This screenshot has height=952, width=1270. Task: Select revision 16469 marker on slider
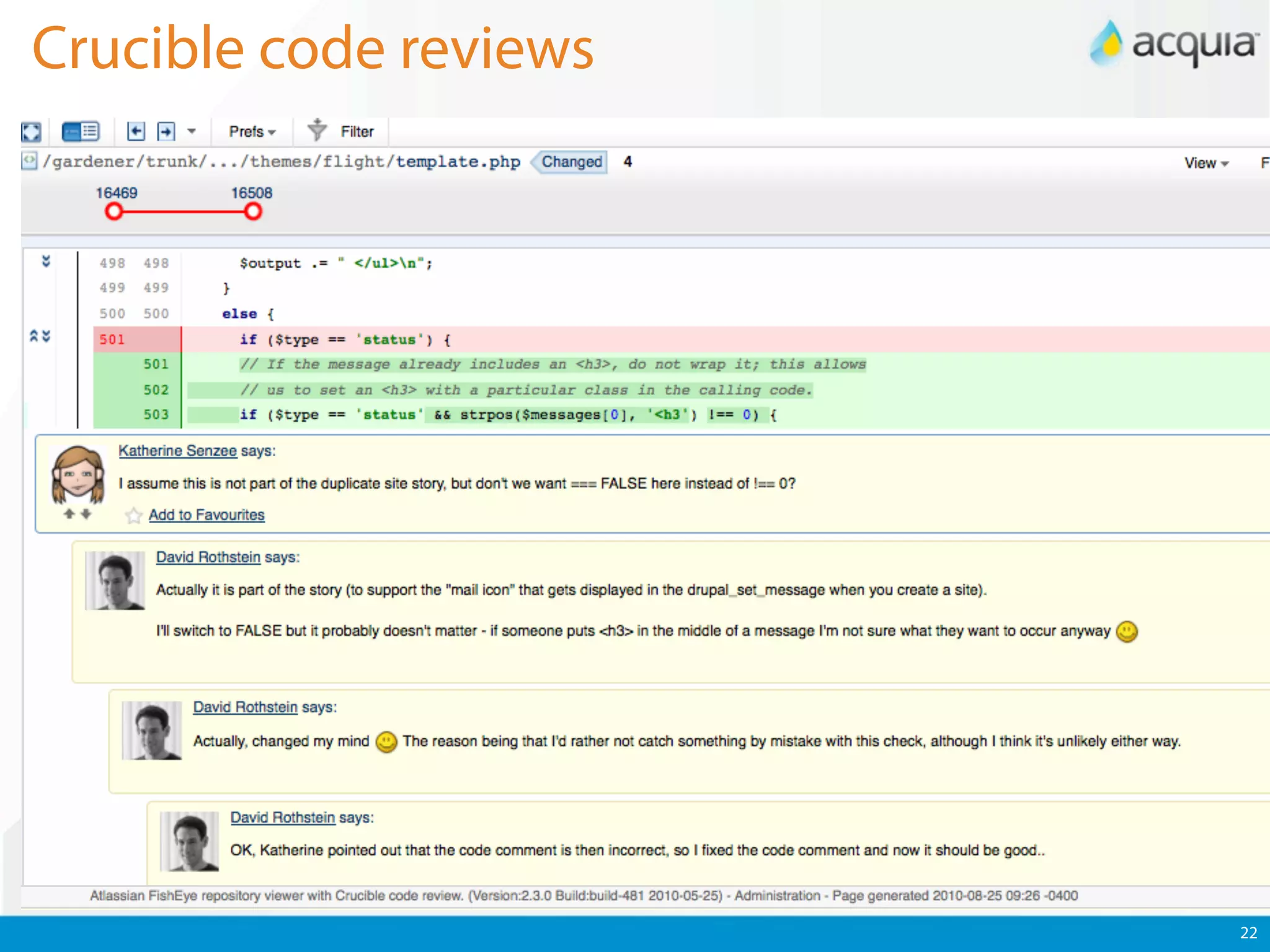click(114, 212)
